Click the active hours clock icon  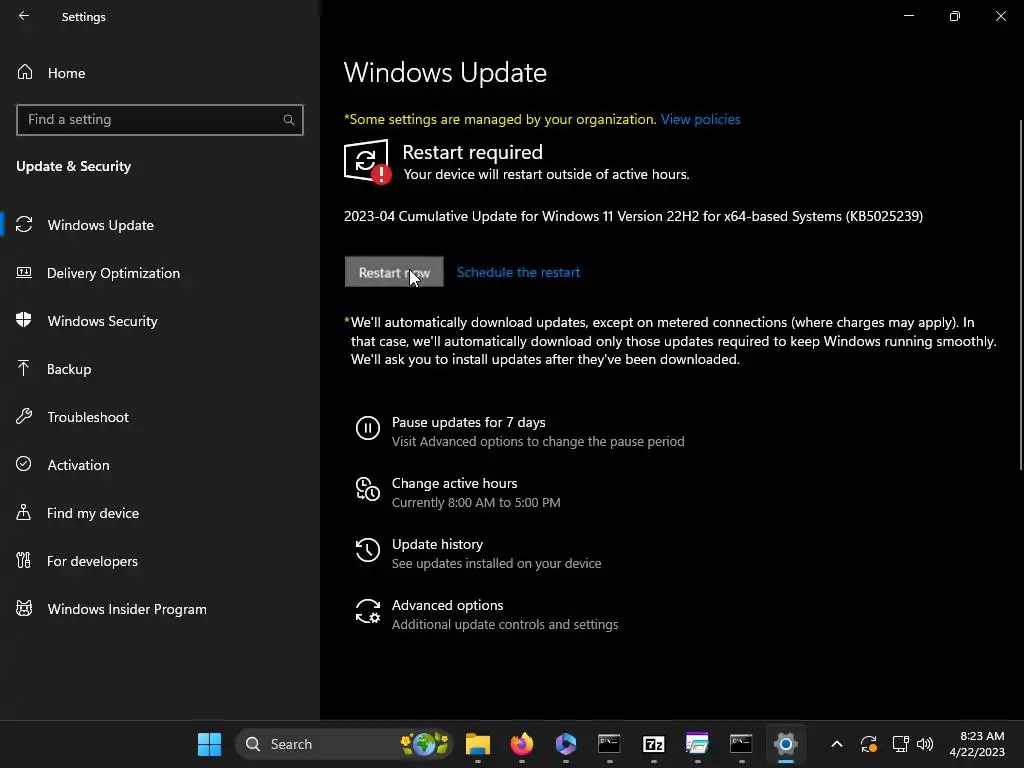tap(368, 489)
